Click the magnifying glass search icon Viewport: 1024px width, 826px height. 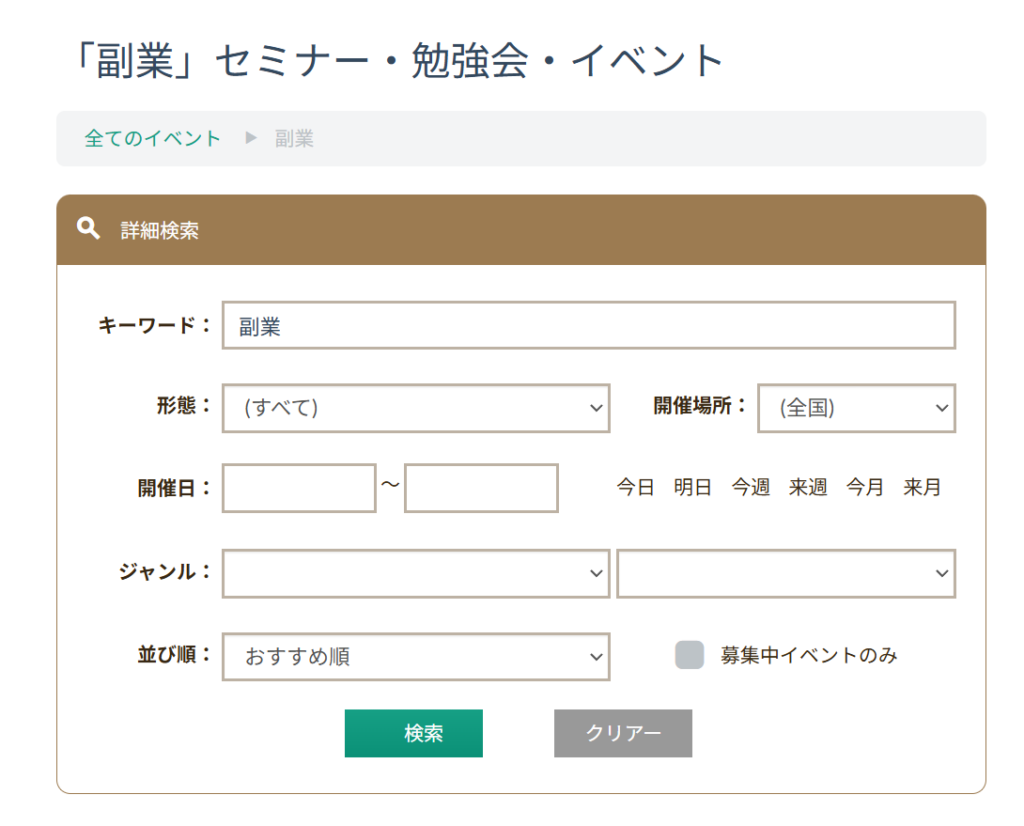point(88,229)
